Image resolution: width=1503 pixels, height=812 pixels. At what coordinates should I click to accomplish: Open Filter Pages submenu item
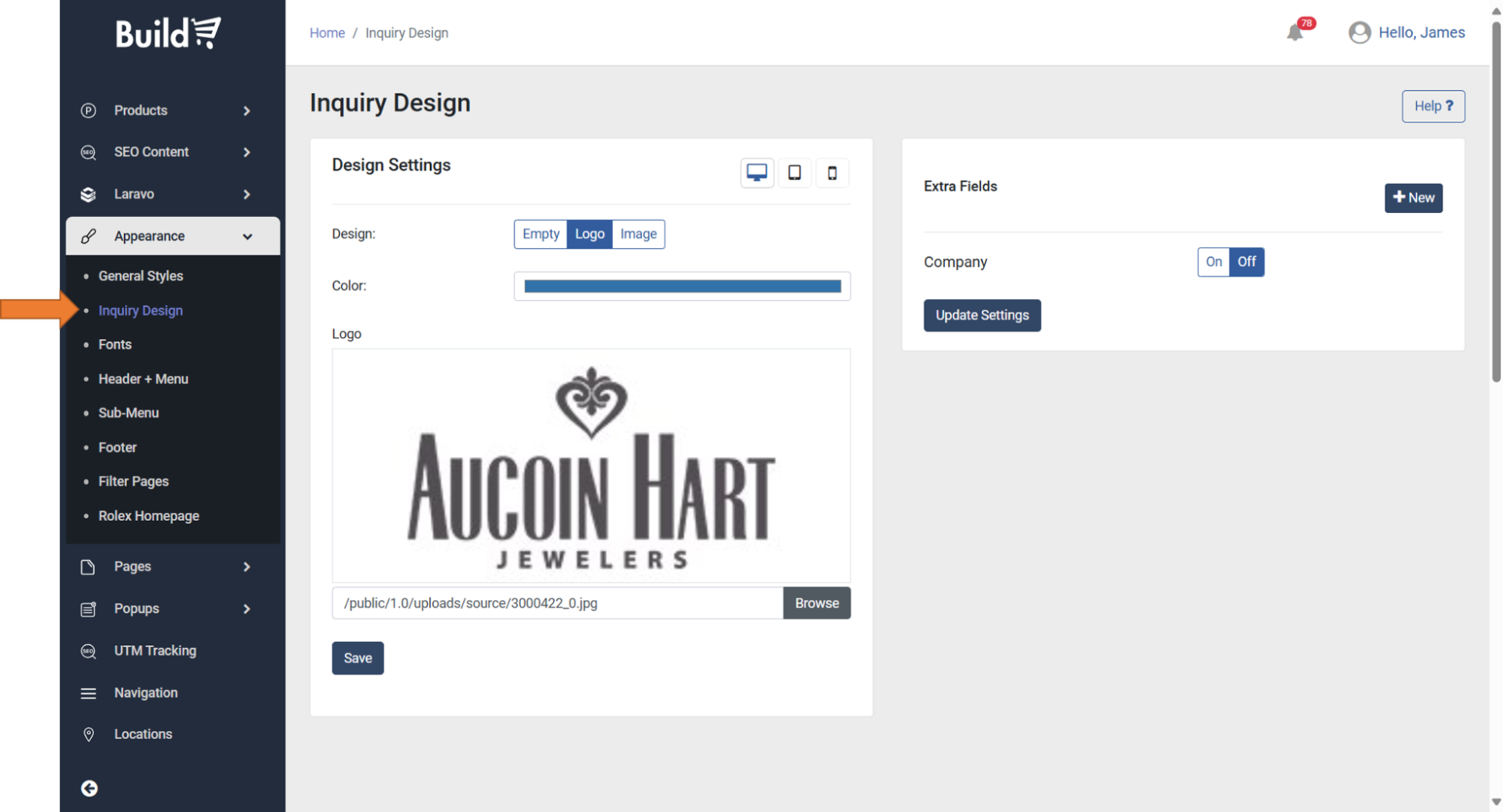click(x=133, y=481)
